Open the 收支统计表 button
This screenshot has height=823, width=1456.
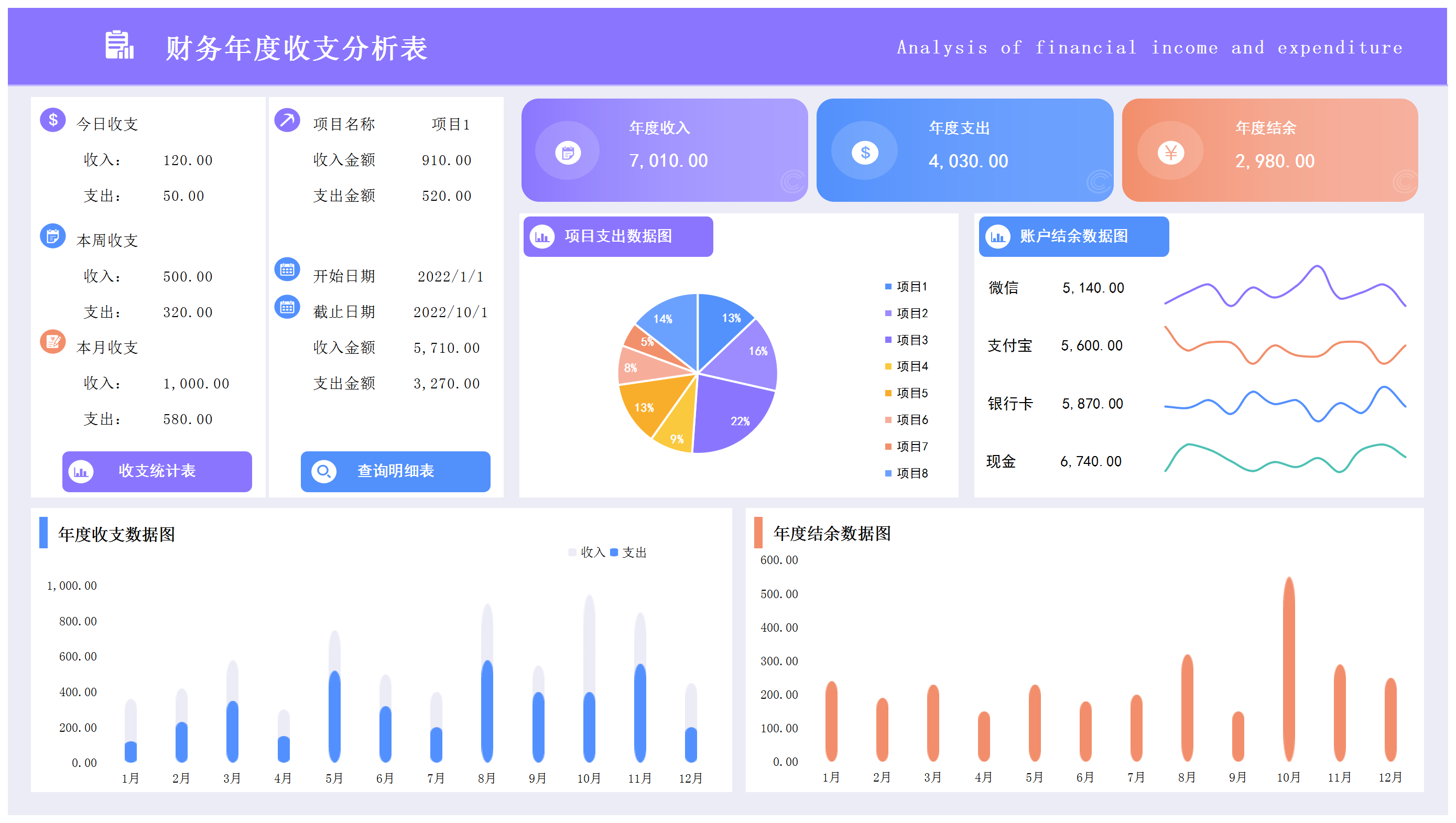[x=157, y=471]
